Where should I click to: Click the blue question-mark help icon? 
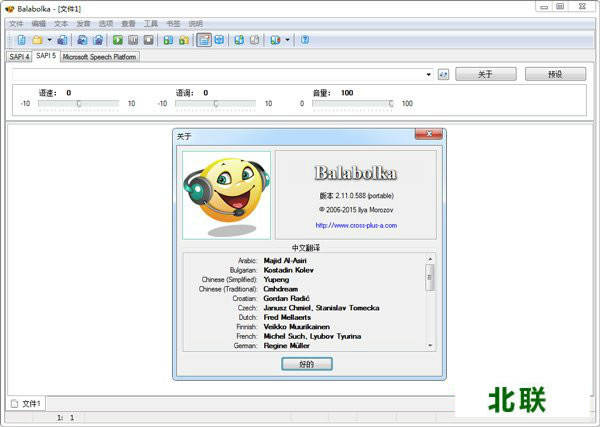[x=305, y=40]
